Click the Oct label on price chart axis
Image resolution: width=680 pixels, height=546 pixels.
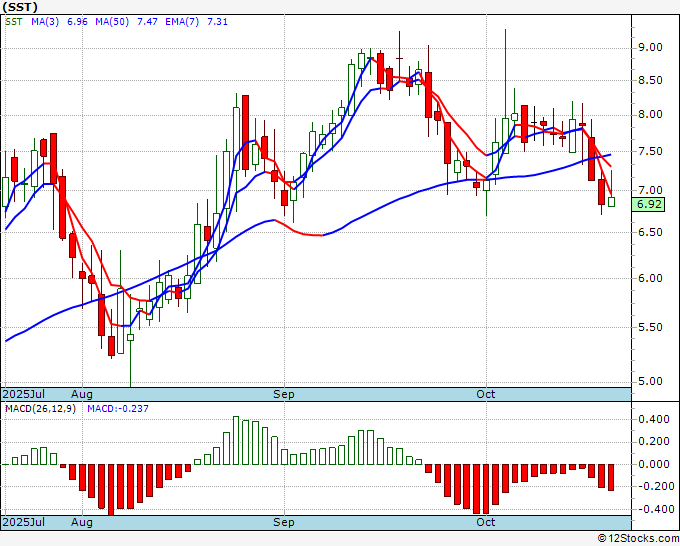click(x=486, y=394)
